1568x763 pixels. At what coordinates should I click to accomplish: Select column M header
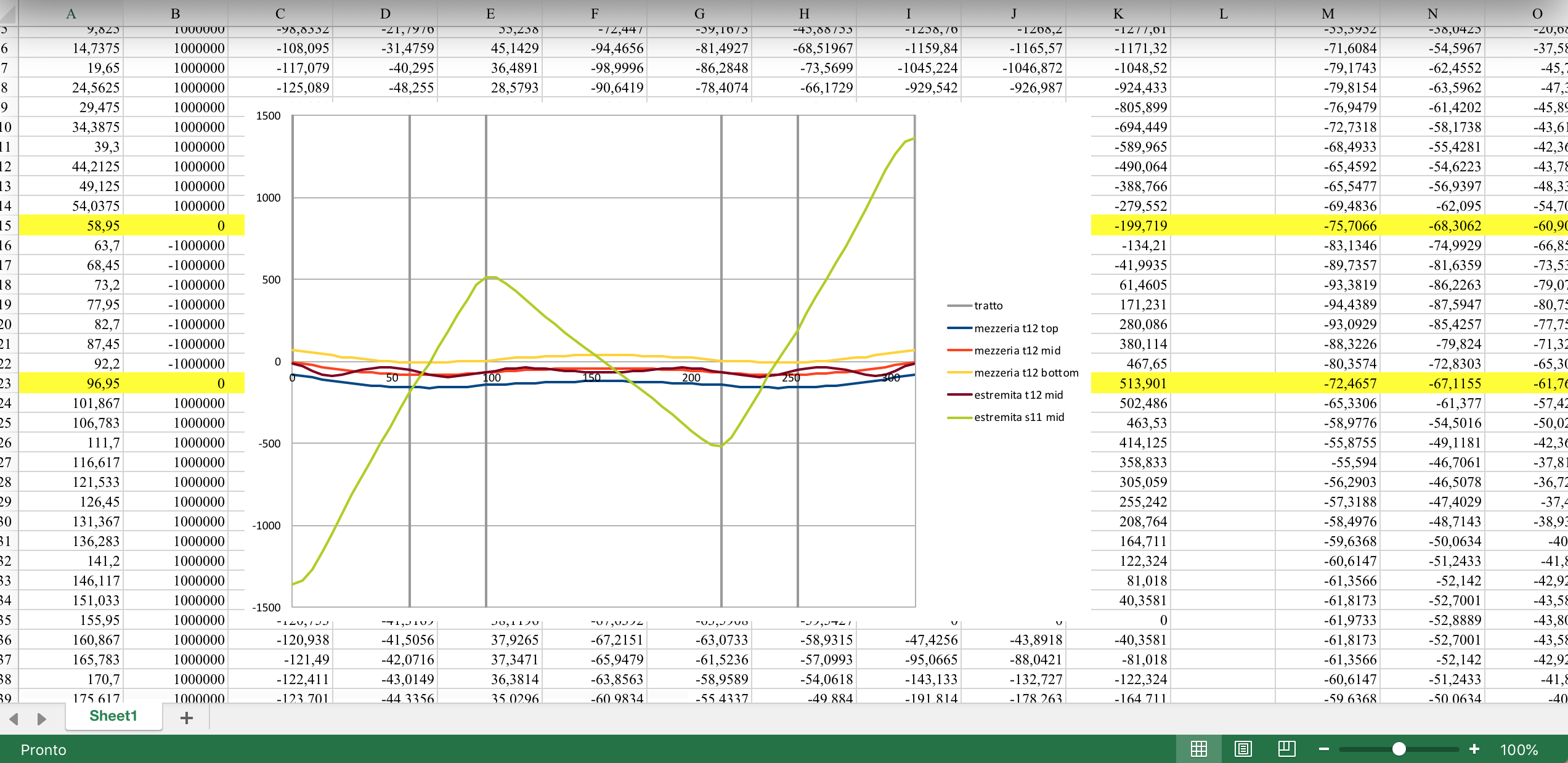pyautogui.click(x=1328, y=13)
